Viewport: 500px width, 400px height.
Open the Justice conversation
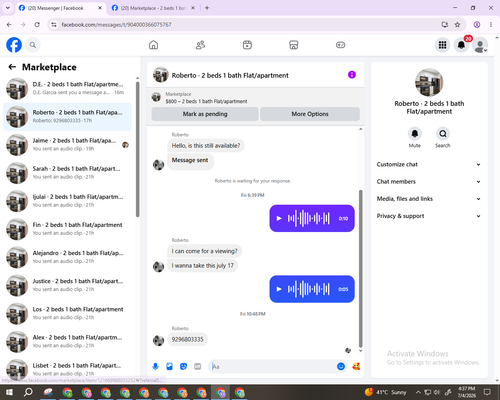(x=68, y=285)
